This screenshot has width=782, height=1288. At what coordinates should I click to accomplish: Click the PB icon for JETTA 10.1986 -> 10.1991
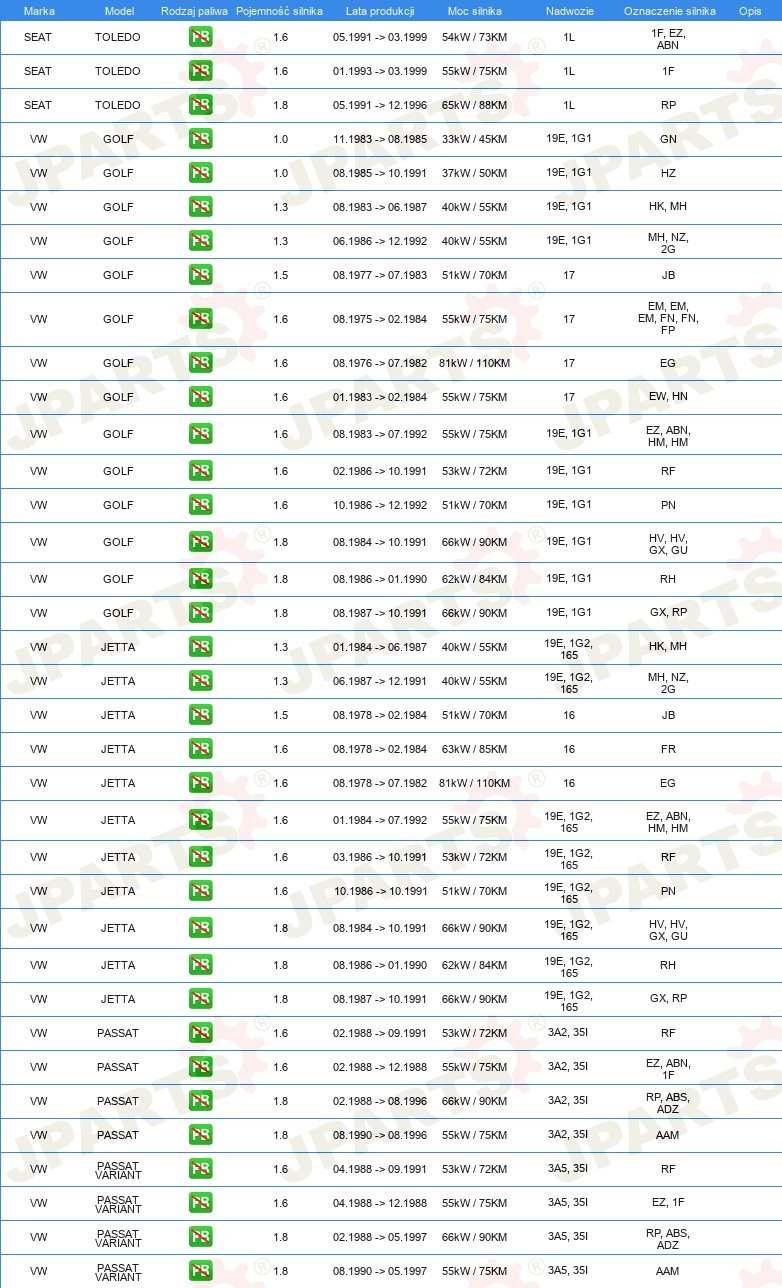(200, 891)
